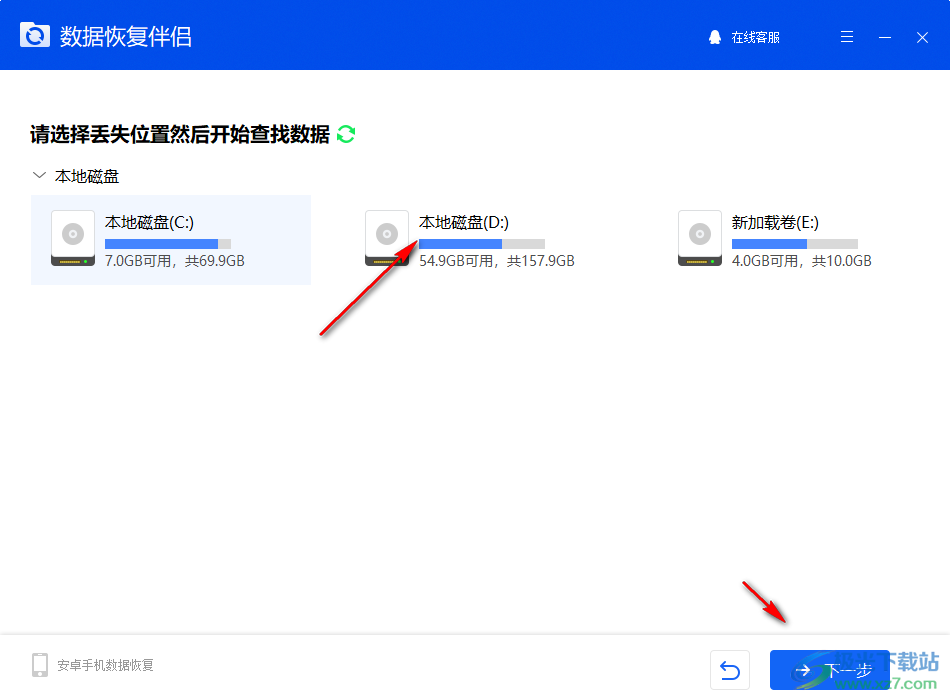Open the hamburger menu
Image resolution: width=950 pixels, height=700 pixels.
click(x=847, y=36)
